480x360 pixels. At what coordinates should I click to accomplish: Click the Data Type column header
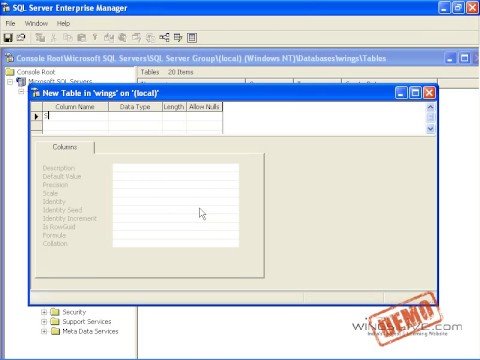pyautogui.click(x=135, y=107)
